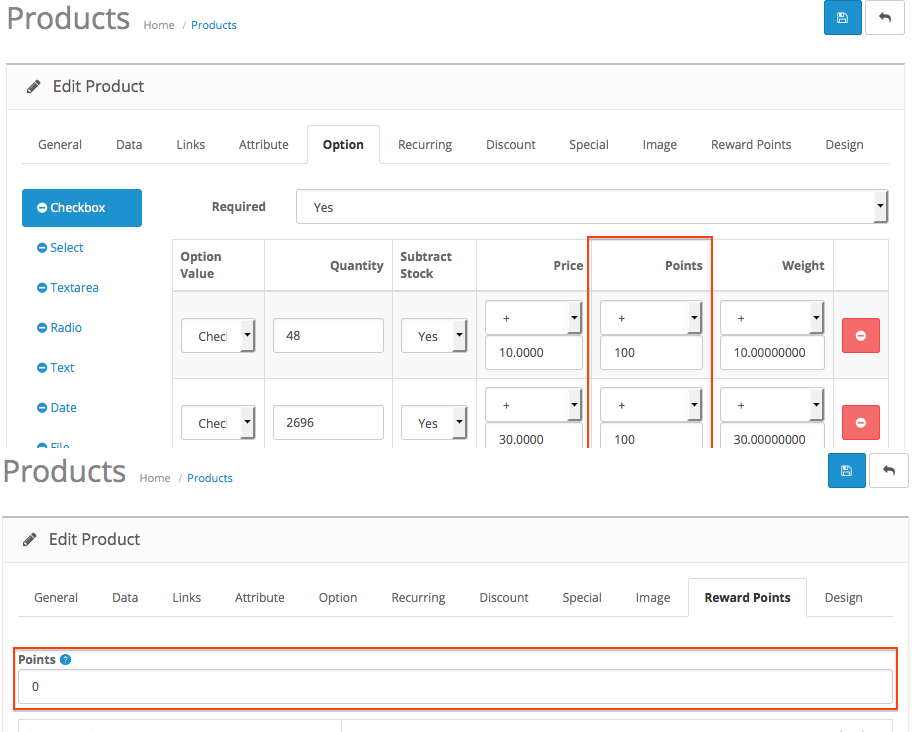Screen dimensions: 912x732
Task: Open Discount tab in lower screenshot
Action: pos(504,598)
